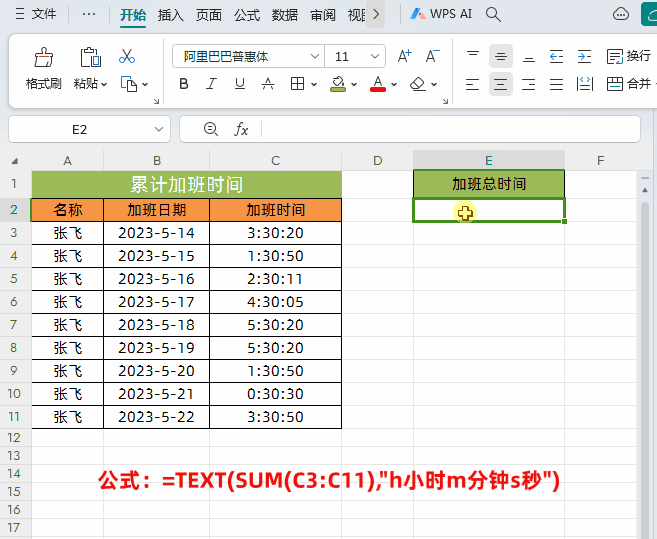Image resolution: width=657 pixels, height=539 pixels.
Task: Apply the red font color
Action: click(378, 84)
